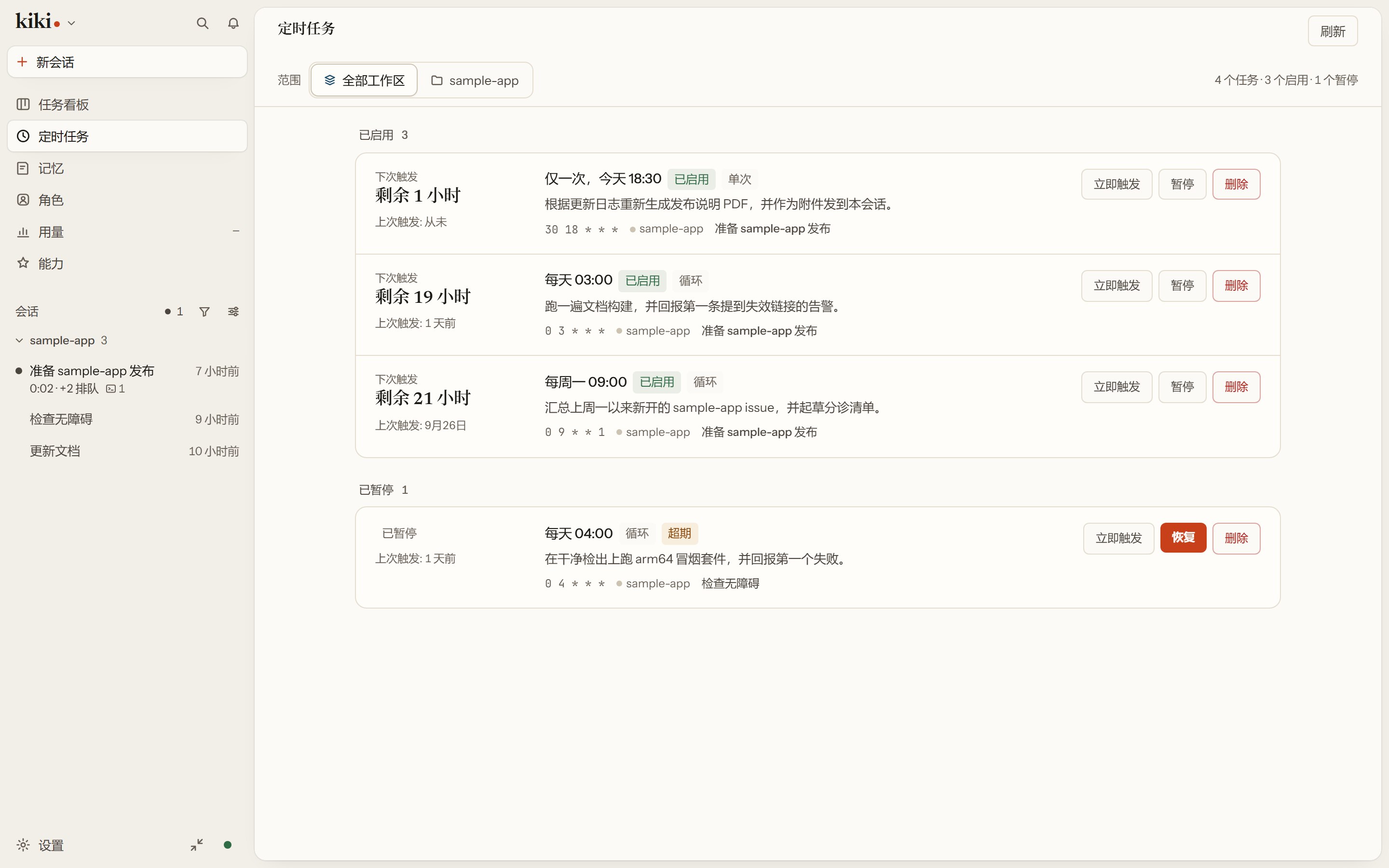Delete the 每天 03:00 task
Viewport: 1389px width, 868px height.
point(1236,286)
